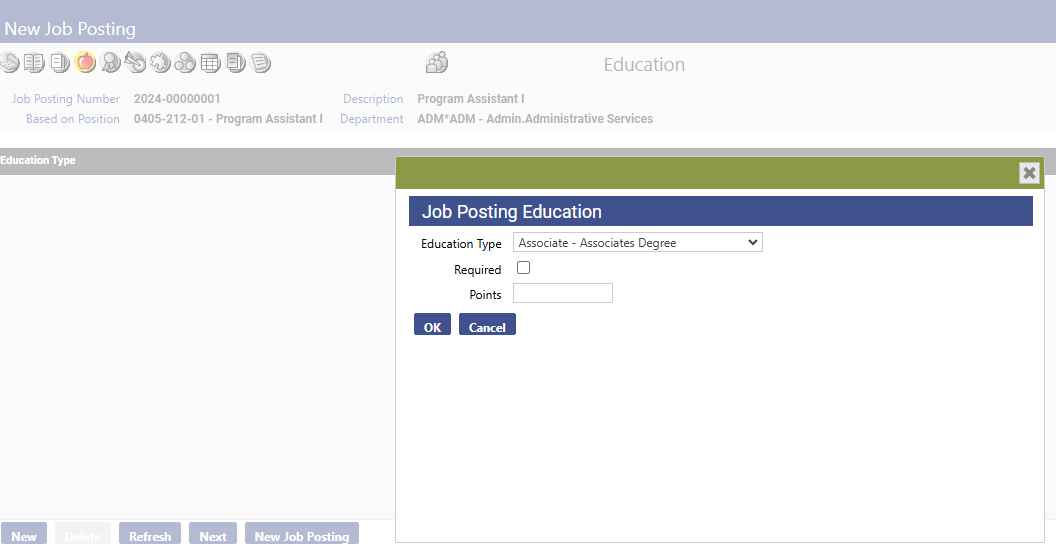The image size is (1056, 556).
Task: Click the open book toolbar icon
Action: click(x=34, y=63)
